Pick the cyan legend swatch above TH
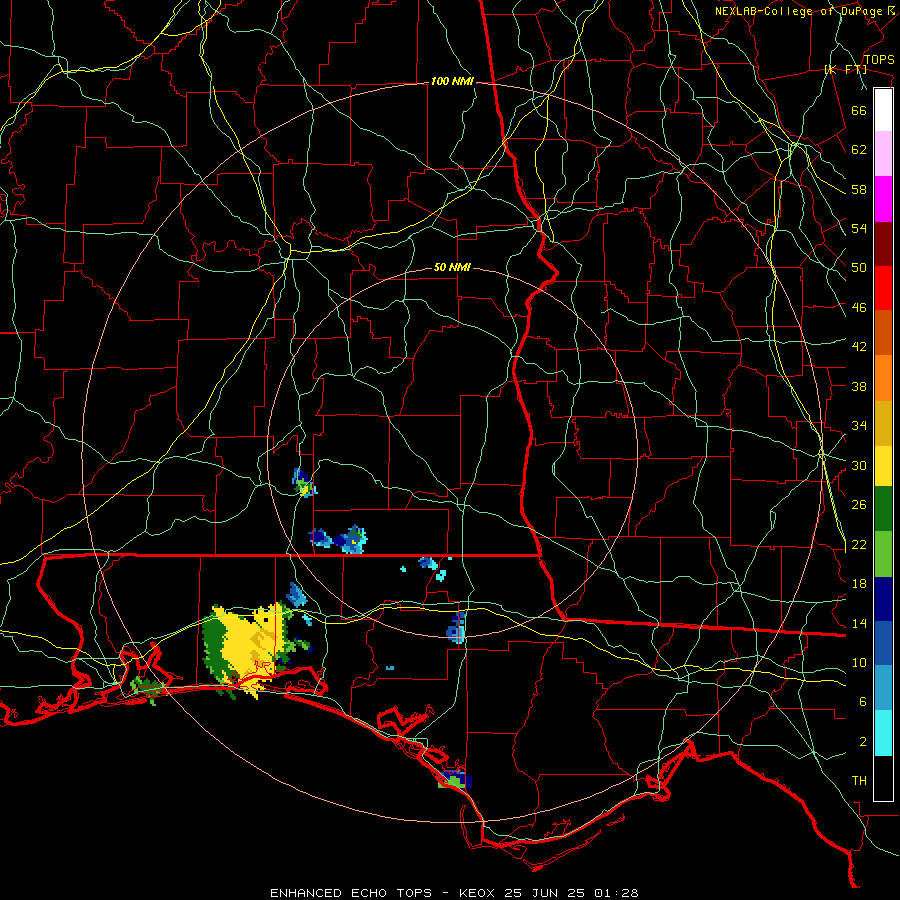The width and height of the screenshot is (900, 900). coord(883,733)
